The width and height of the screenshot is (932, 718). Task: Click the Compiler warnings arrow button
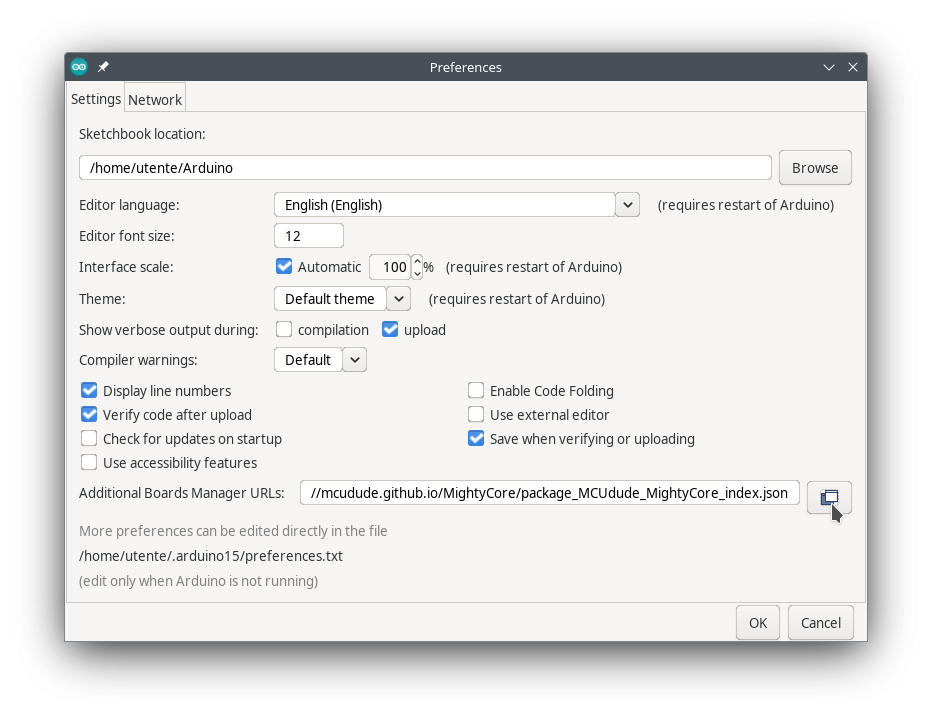click(x=355, y=360)
